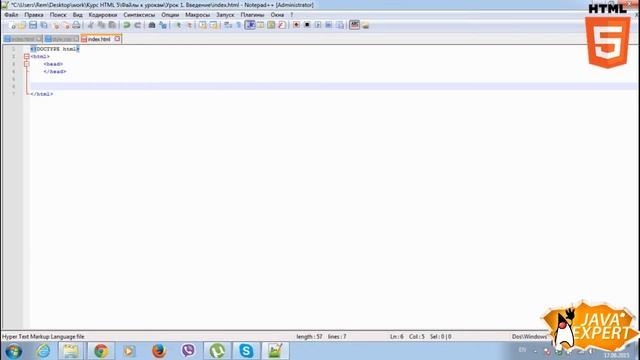Click the New file toolbar icon
The height and width of the screenshot is (360, 640).
click(x=11, y=25)
